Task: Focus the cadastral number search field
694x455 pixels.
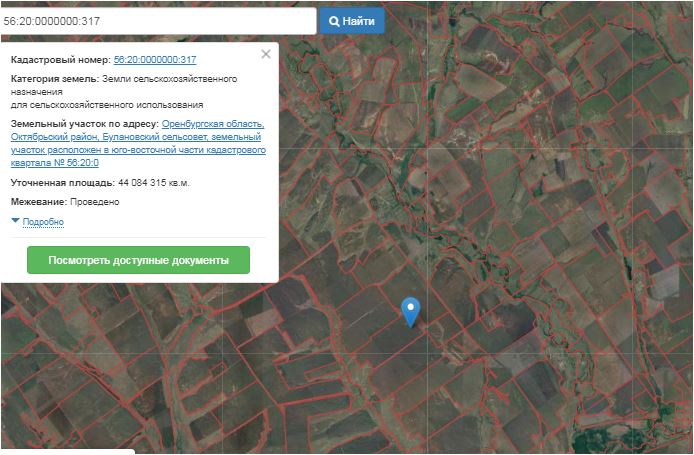Action: pyautogui.click(x=158, y=21)
